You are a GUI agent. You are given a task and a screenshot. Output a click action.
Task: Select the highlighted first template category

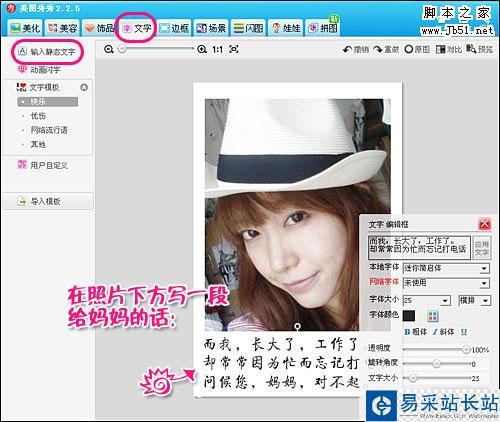coord(47,102)
